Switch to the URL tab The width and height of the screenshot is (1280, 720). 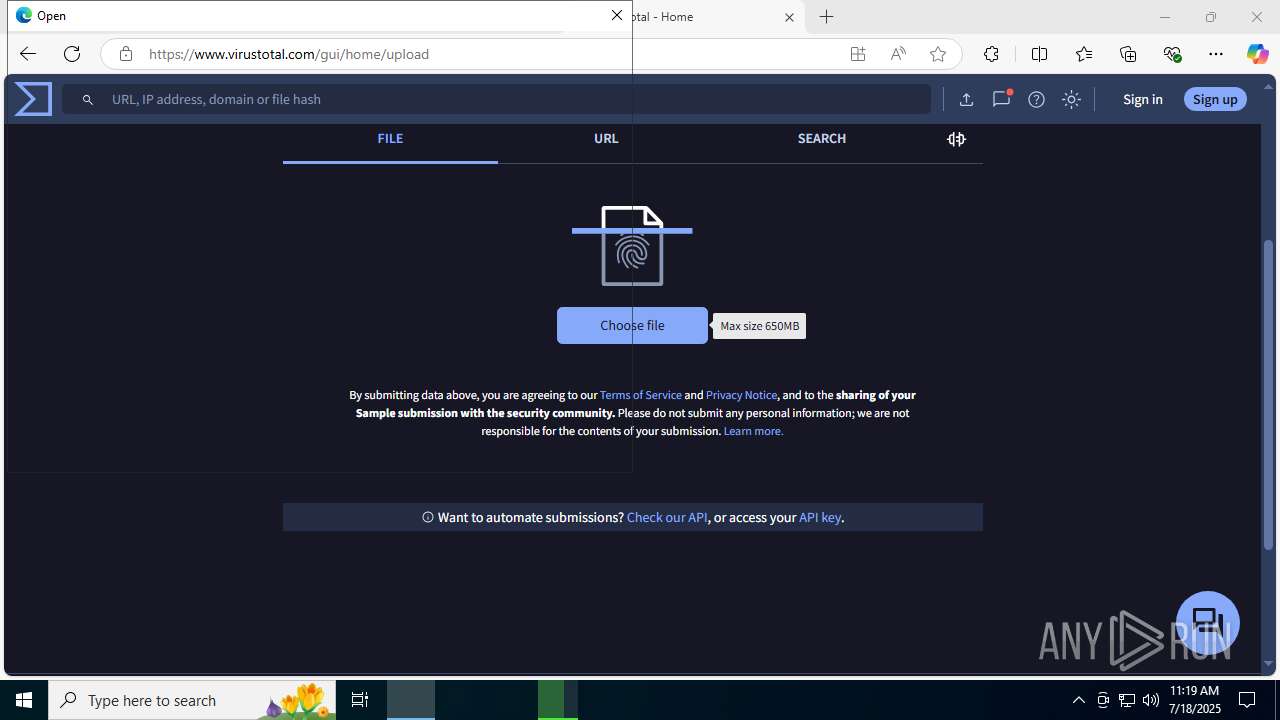(x=606, y=139)
